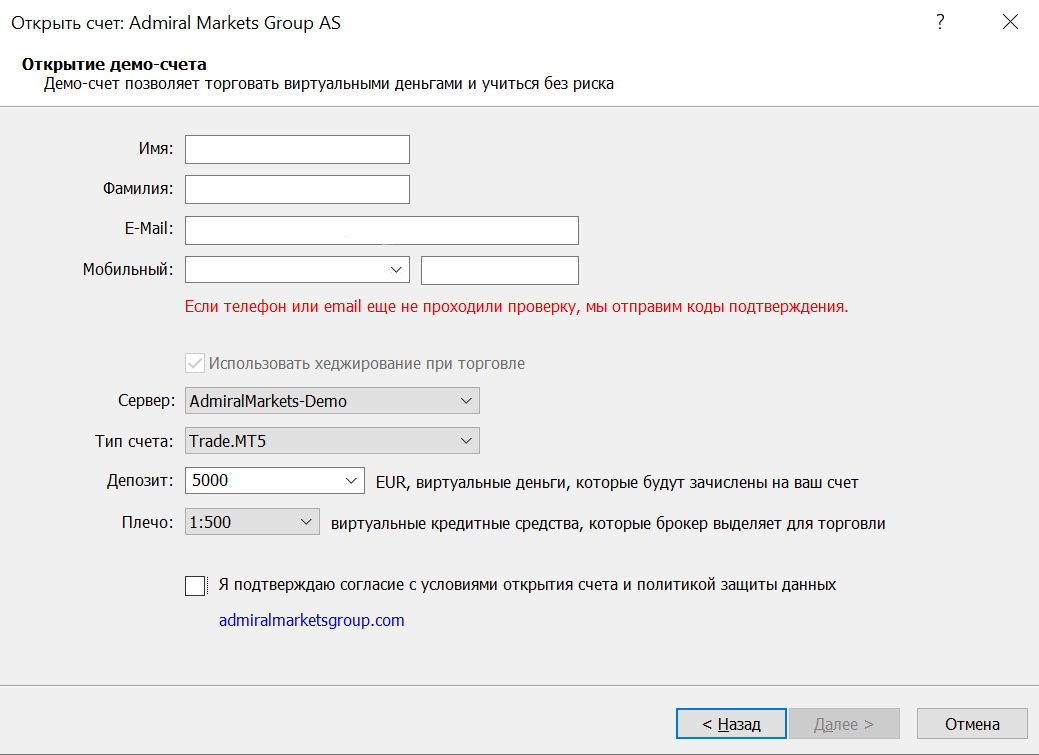Expand the Сервер AdmiralMarkets-Demo dropdown
1039x755 pixels.
(332, 401)
